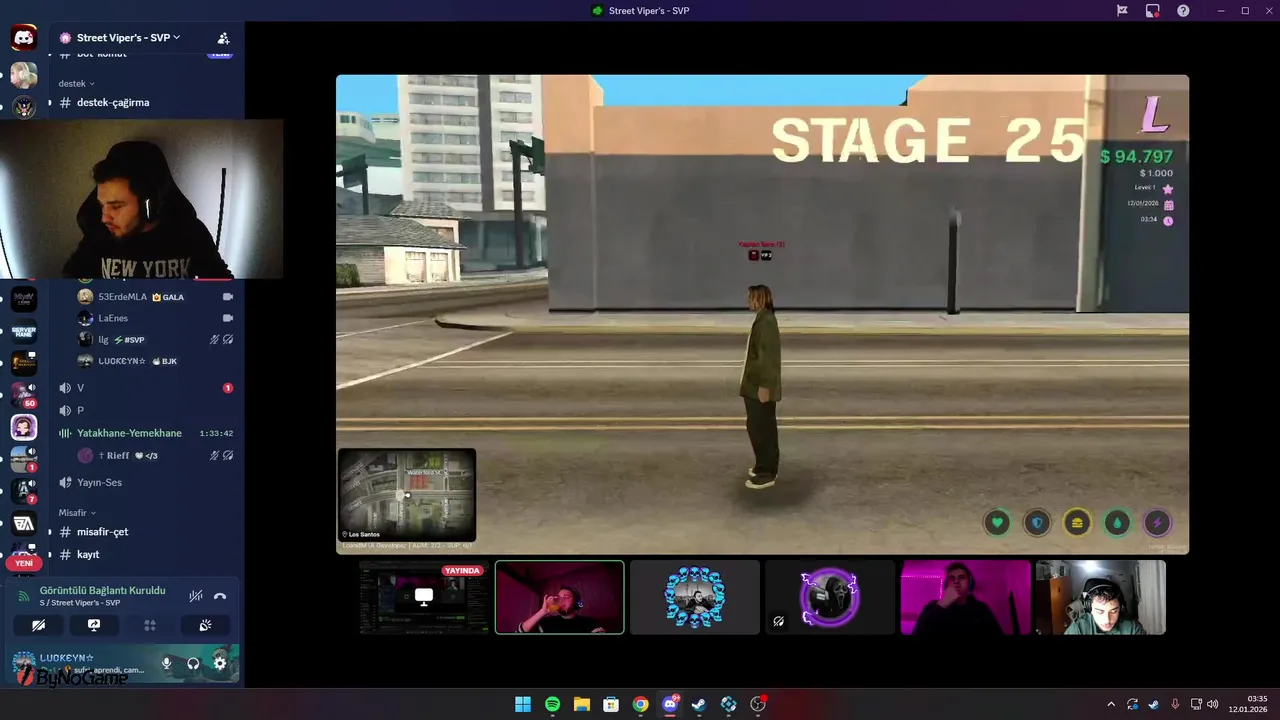
Task: Open the invite people icon beside server name
Action: pyautogui.click(x=223, y=38)
